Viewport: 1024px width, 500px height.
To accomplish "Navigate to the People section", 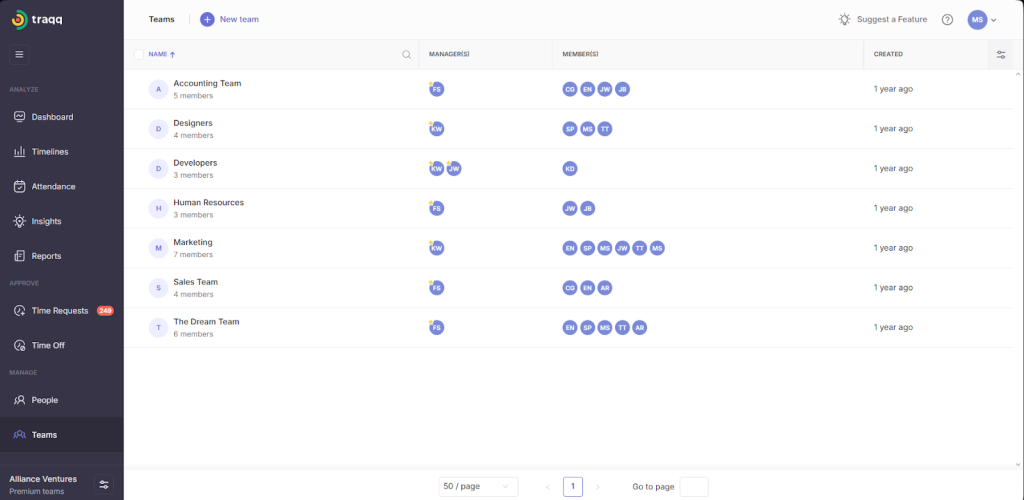I will point(44,400).
